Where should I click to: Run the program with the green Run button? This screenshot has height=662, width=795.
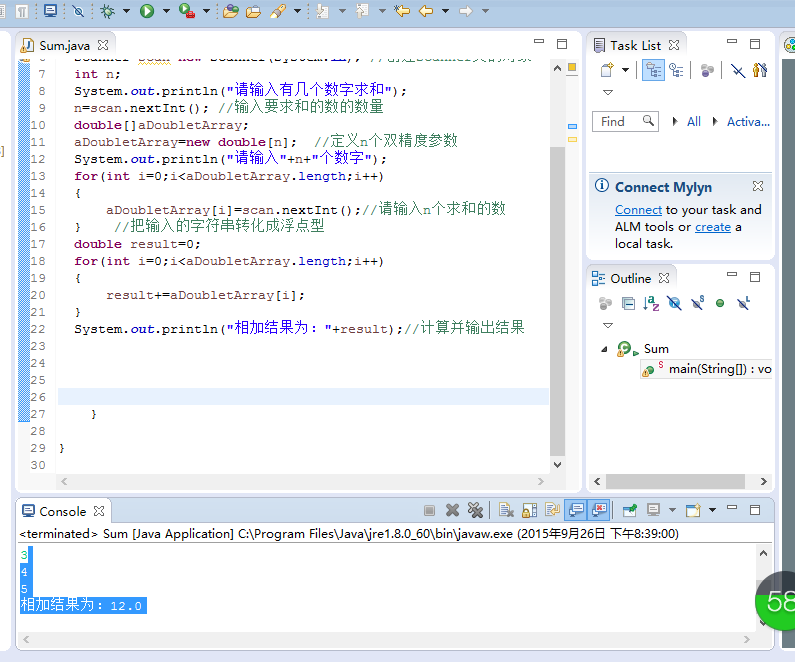click(x=147, y=11)
